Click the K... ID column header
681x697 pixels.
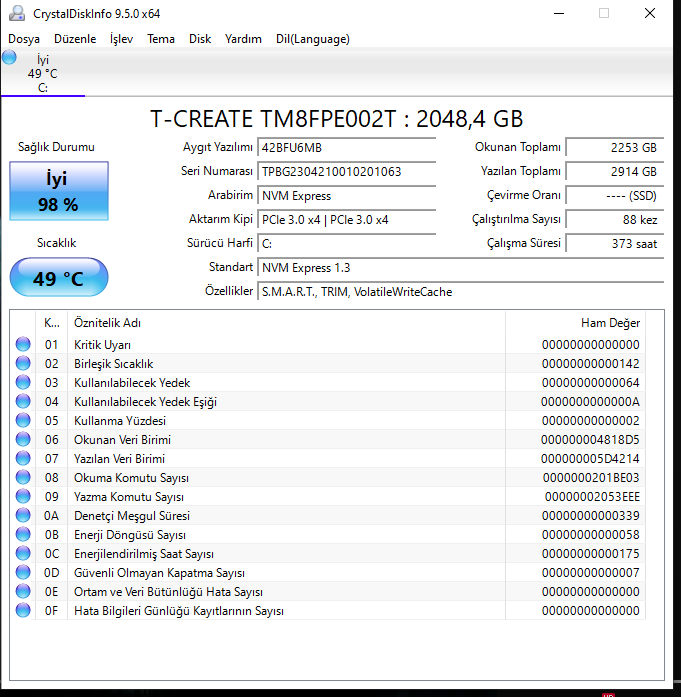coord(52,323)
